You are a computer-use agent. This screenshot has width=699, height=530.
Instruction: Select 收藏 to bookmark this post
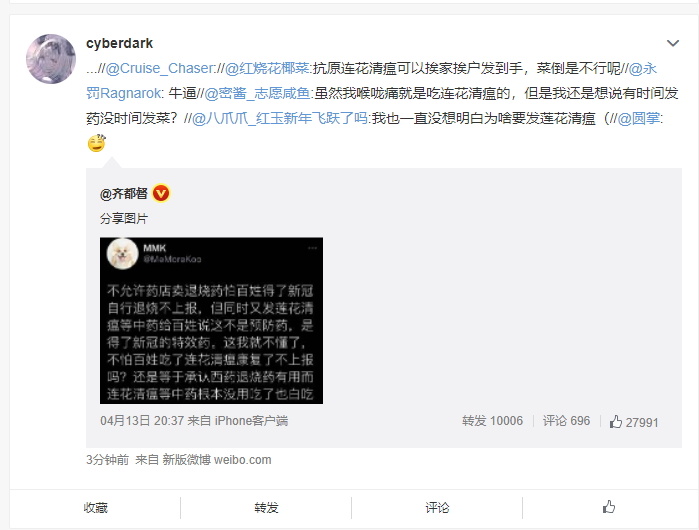pos(95,508)
